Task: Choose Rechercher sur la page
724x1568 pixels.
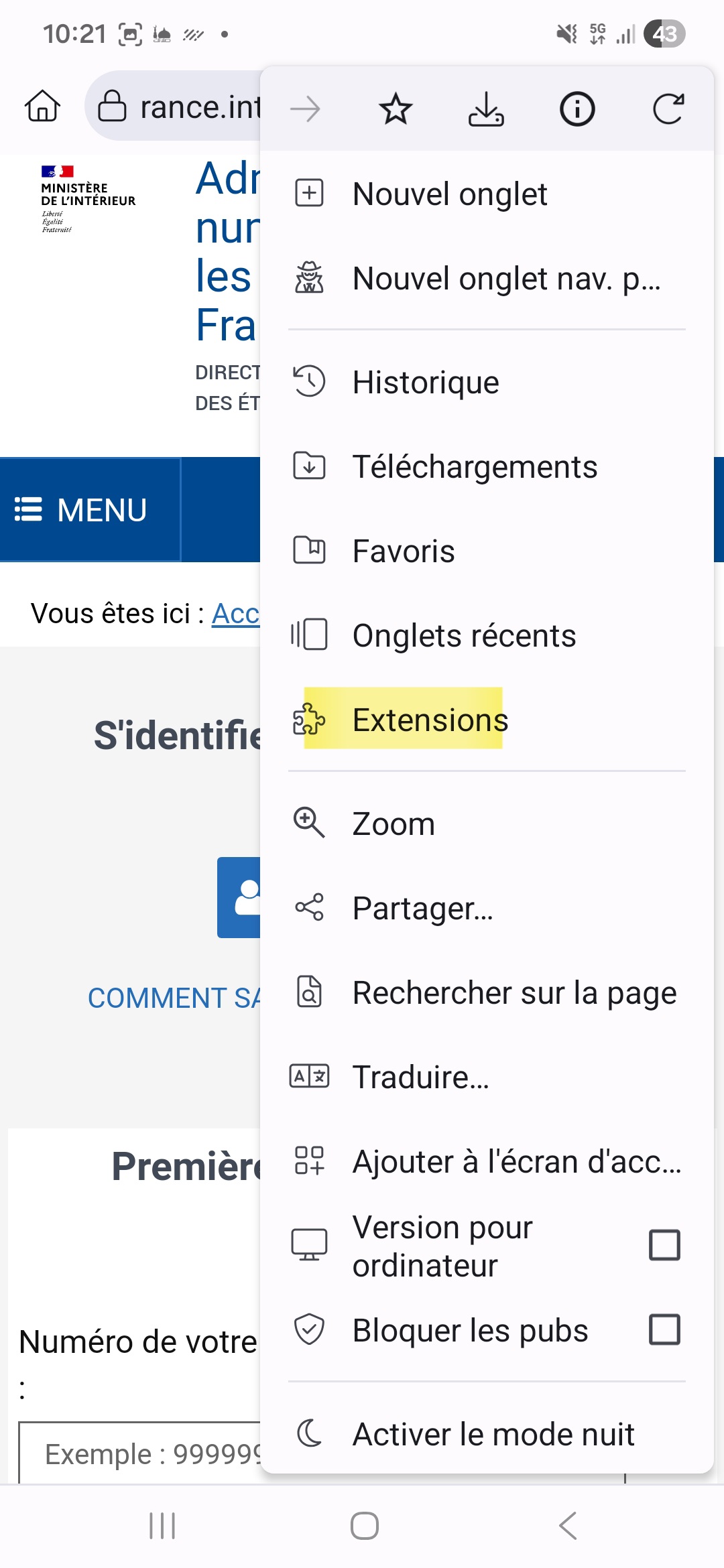Action: click(514, 992)
